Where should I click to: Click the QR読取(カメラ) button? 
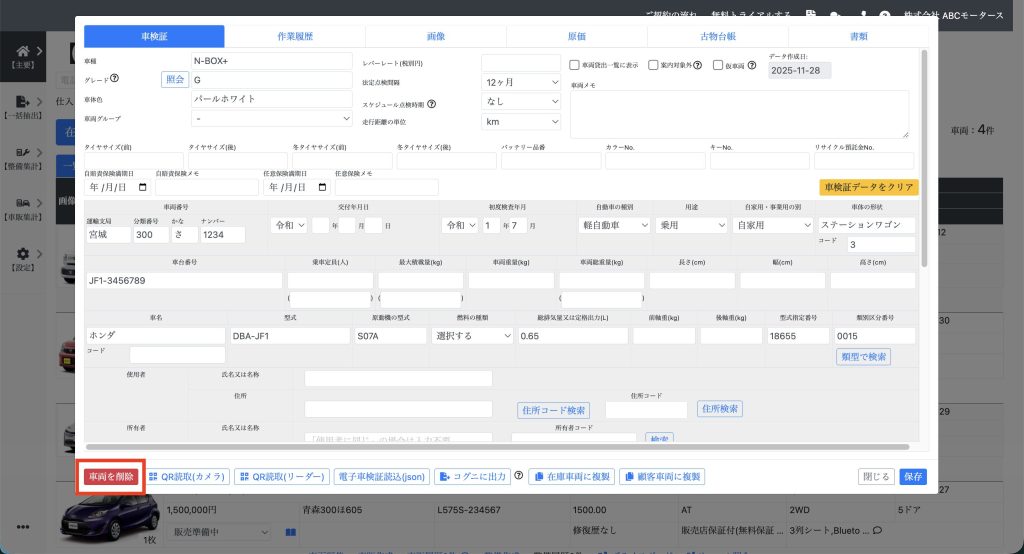tap(188, 477)
